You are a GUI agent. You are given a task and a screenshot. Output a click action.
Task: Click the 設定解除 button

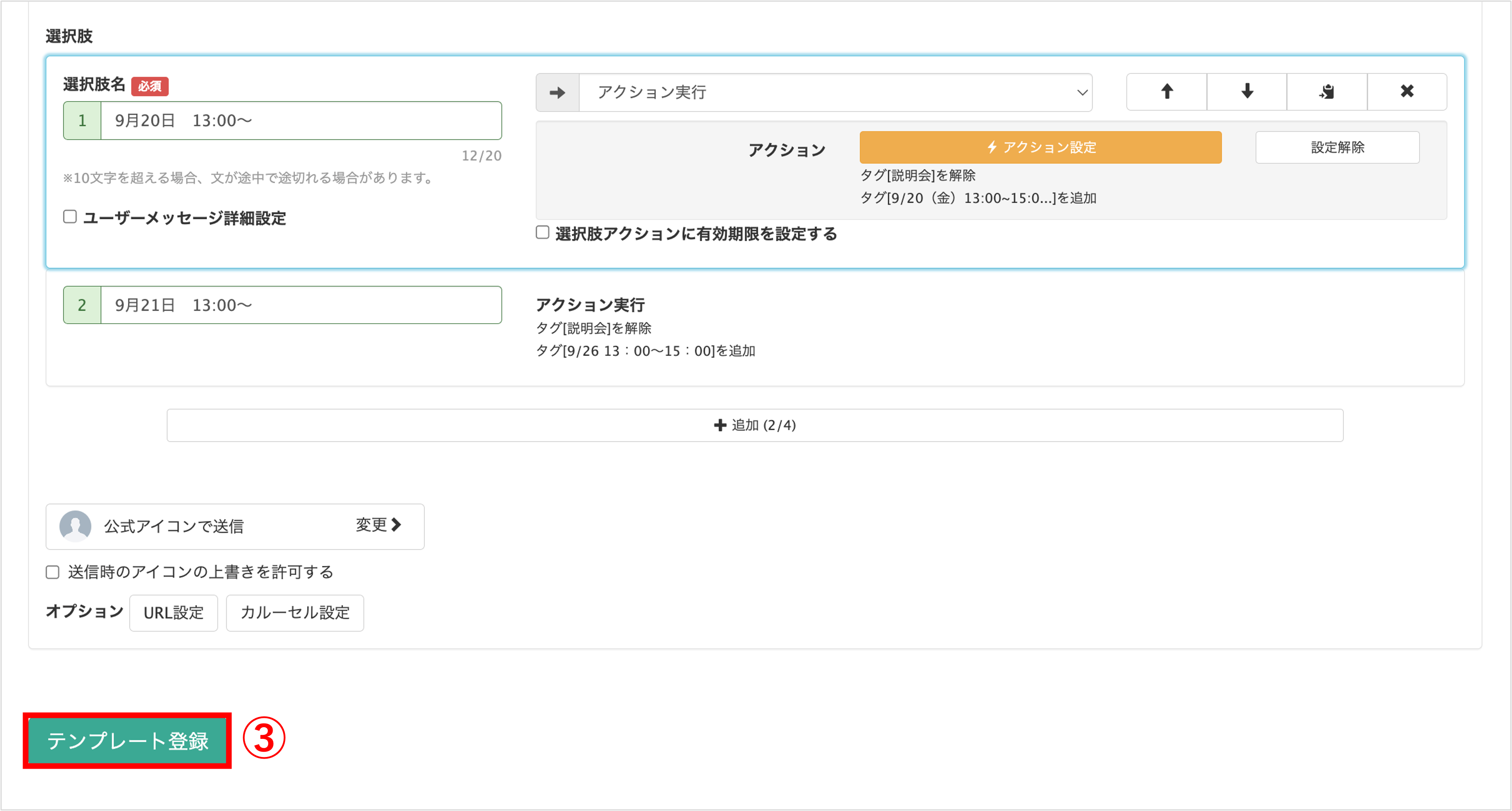[1337, 147]
